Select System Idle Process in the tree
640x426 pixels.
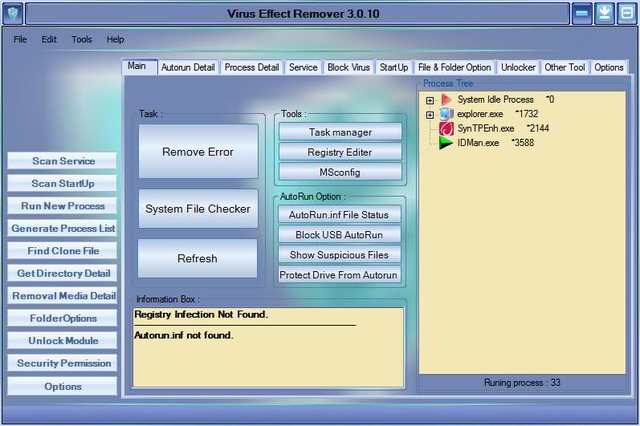pyautogui.click(x=505, y=99)
